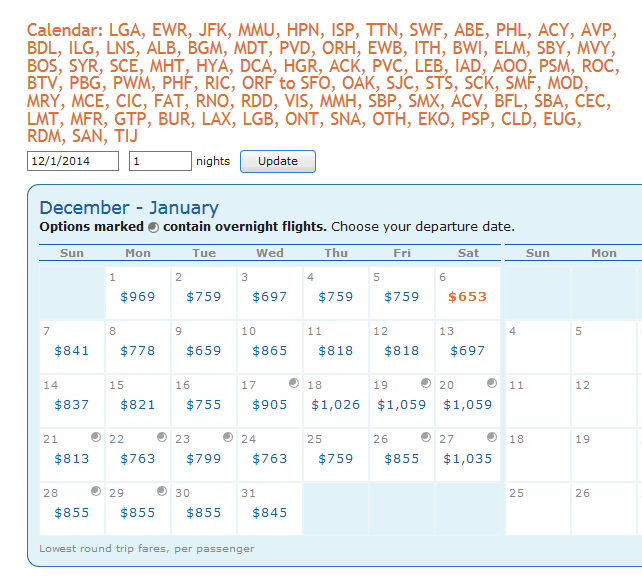Choose the $841 fare on December 7
Image resolution: width=642 pixels, height=576 pixels.
pyautogui.click(x=72, y=351)
